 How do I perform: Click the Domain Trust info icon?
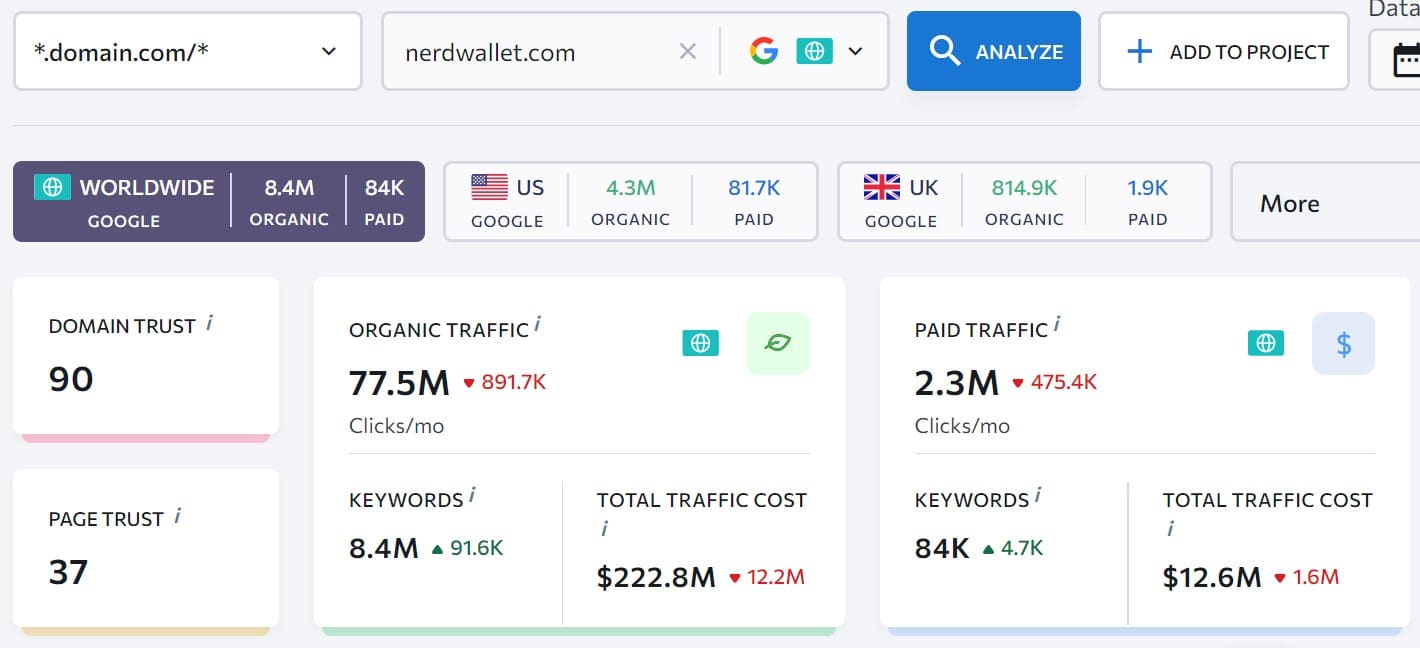209,323
